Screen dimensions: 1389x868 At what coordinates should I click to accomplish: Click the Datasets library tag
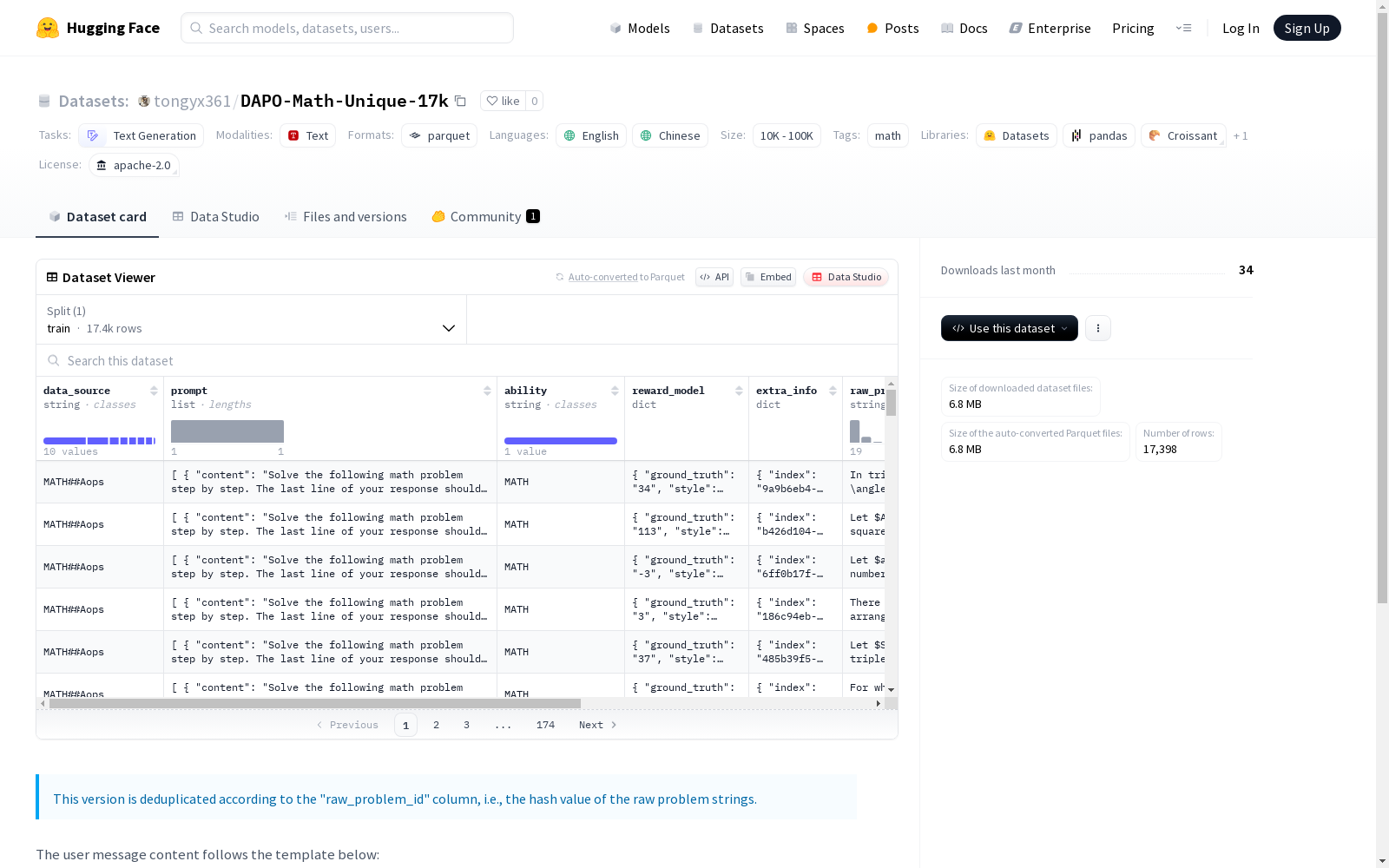point(1017,135)
